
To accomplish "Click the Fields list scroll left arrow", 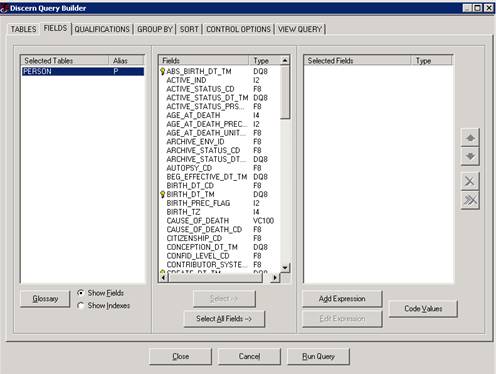I will click(163, 277).
